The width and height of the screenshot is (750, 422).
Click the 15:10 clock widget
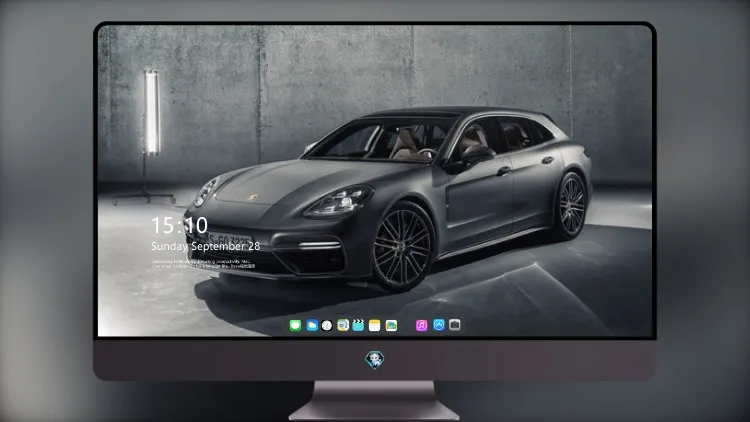coord(179,225)
